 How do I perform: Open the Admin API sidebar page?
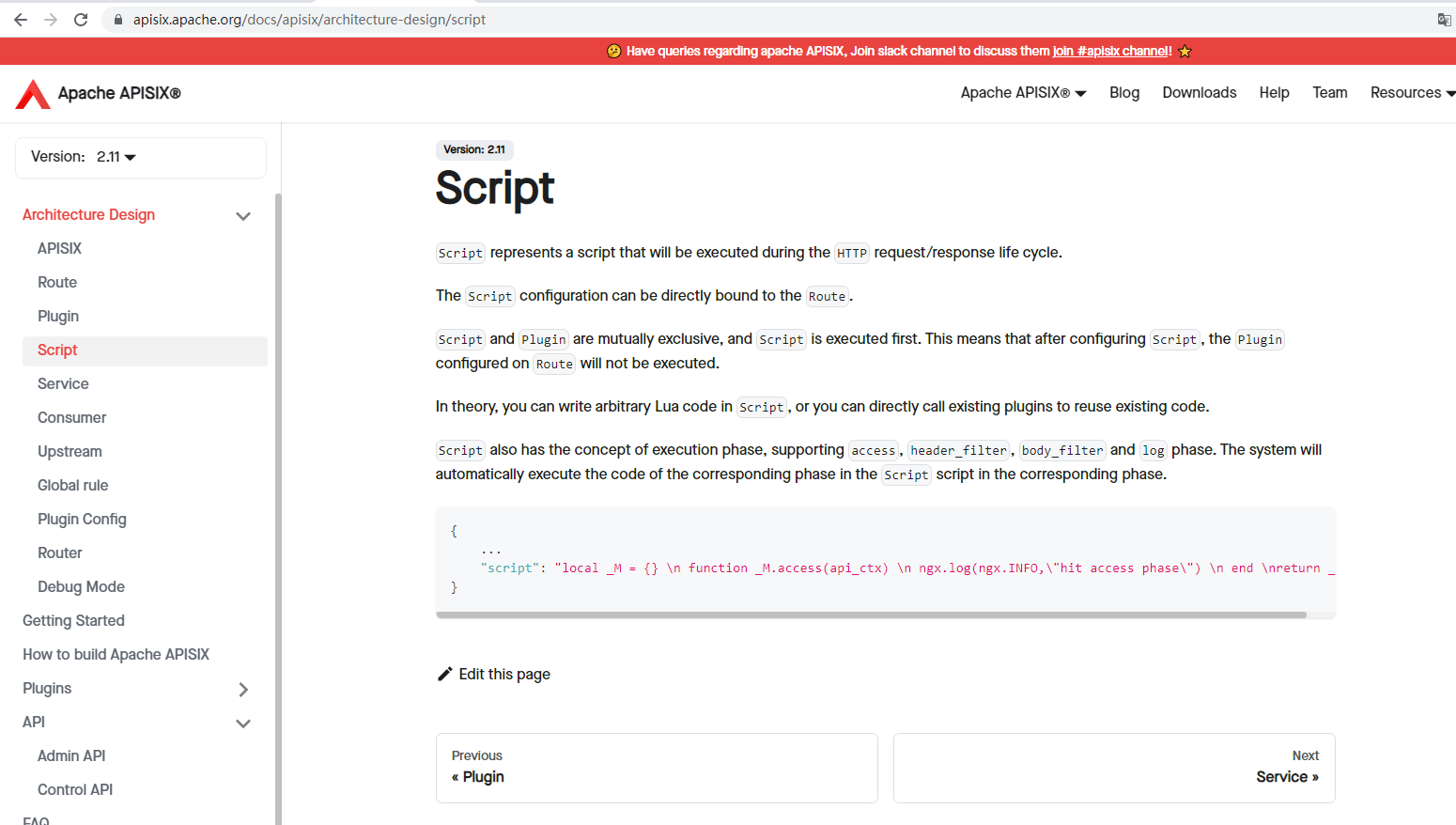71,755
